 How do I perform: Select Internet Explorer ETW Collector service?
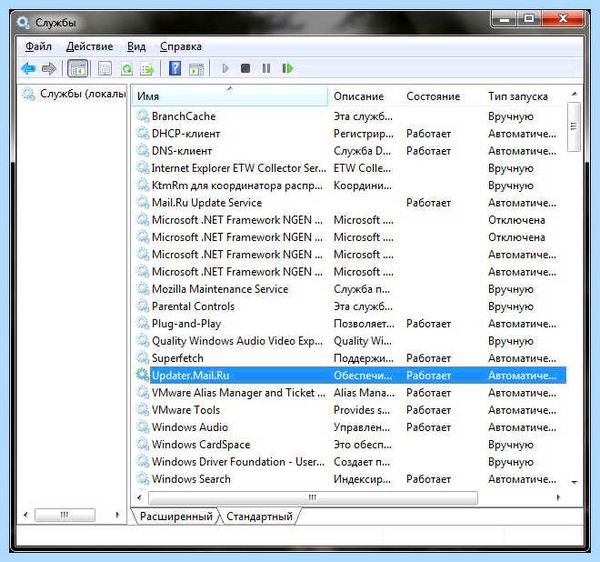pyautogui.click(x=351, y=168)
